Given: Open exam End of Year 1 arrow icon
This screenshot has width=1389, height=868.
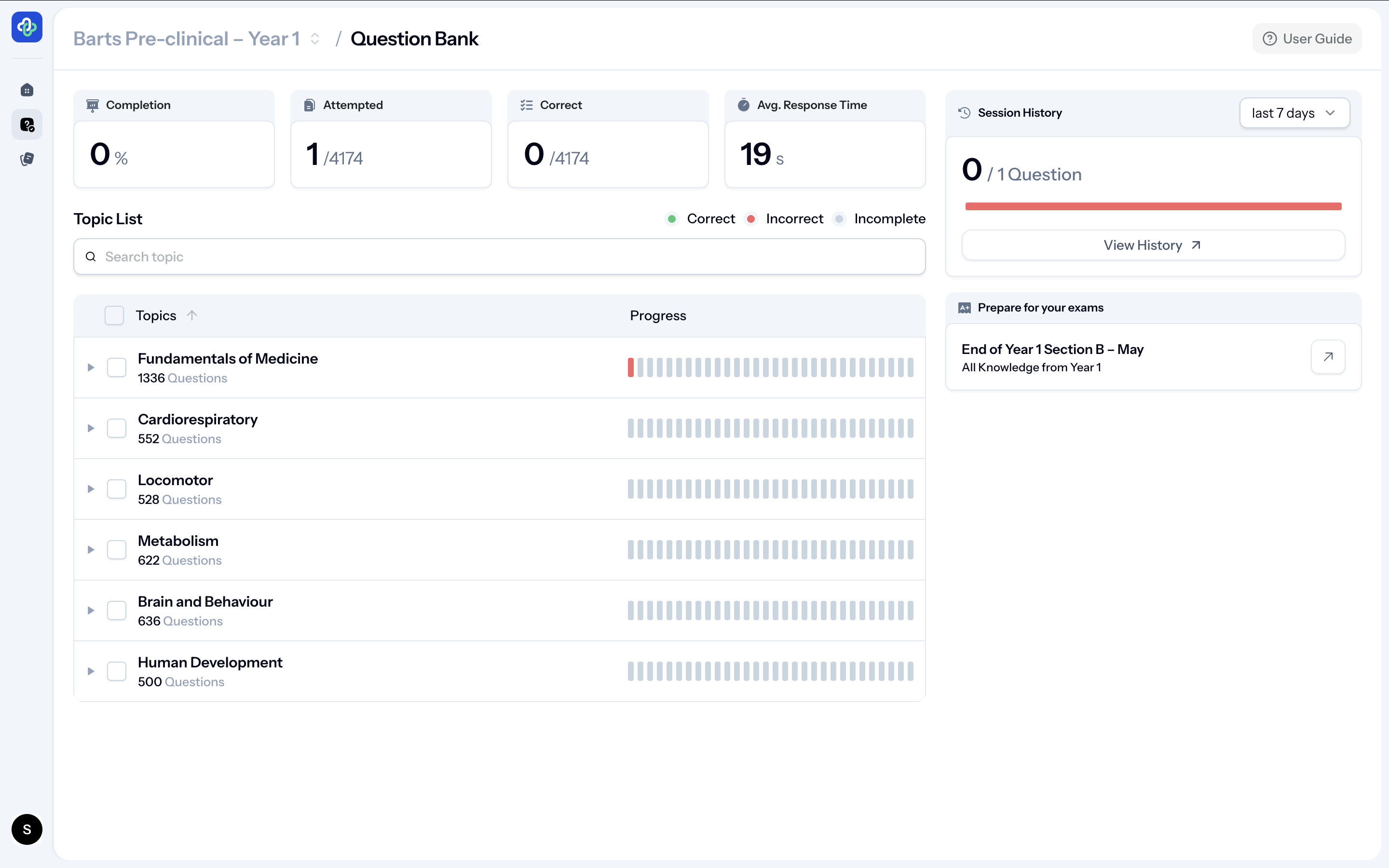Looking at the screenshot, I should tap(1328, 357).
